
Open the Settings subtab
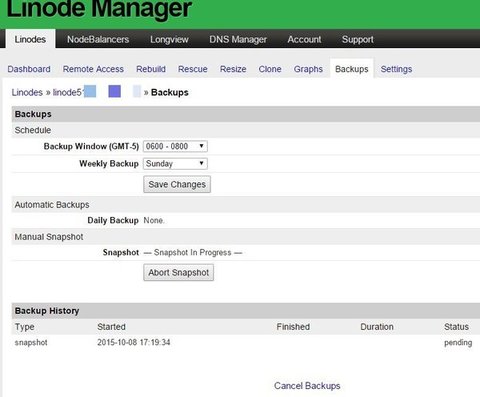pos(396,69)
